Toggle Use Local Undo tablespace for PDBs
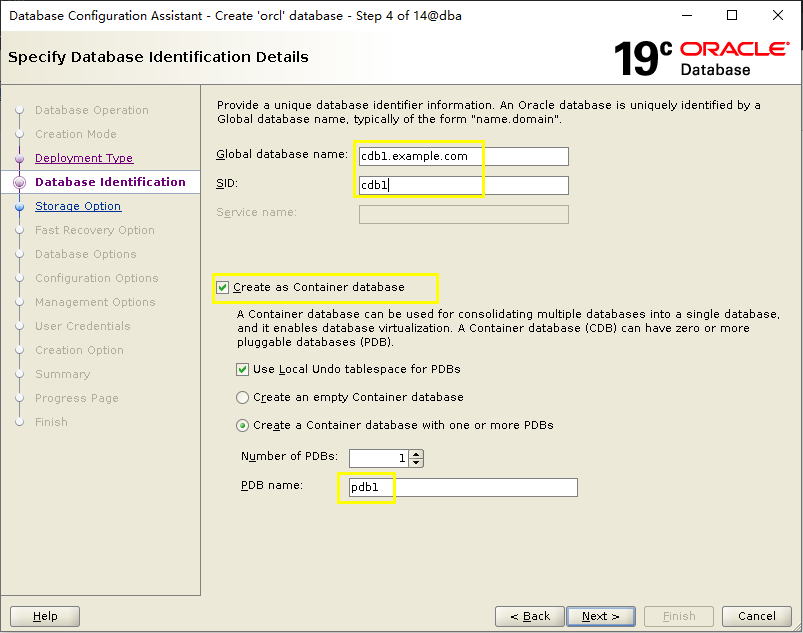 point(242,369)
